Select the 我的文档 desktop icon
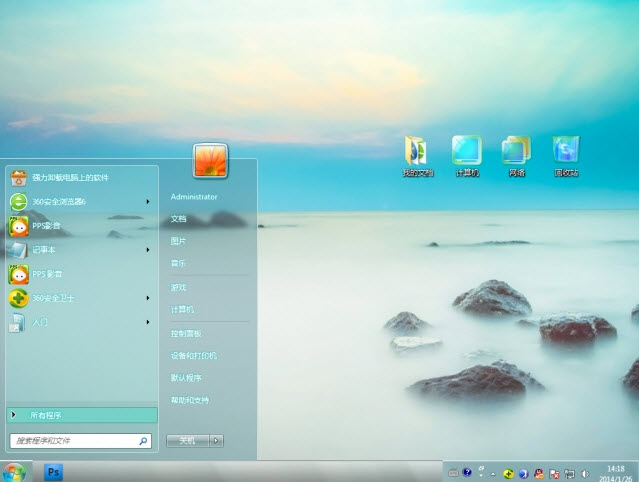Image resolution: width=639 pixels, height=482 pixels. [417, 156]
